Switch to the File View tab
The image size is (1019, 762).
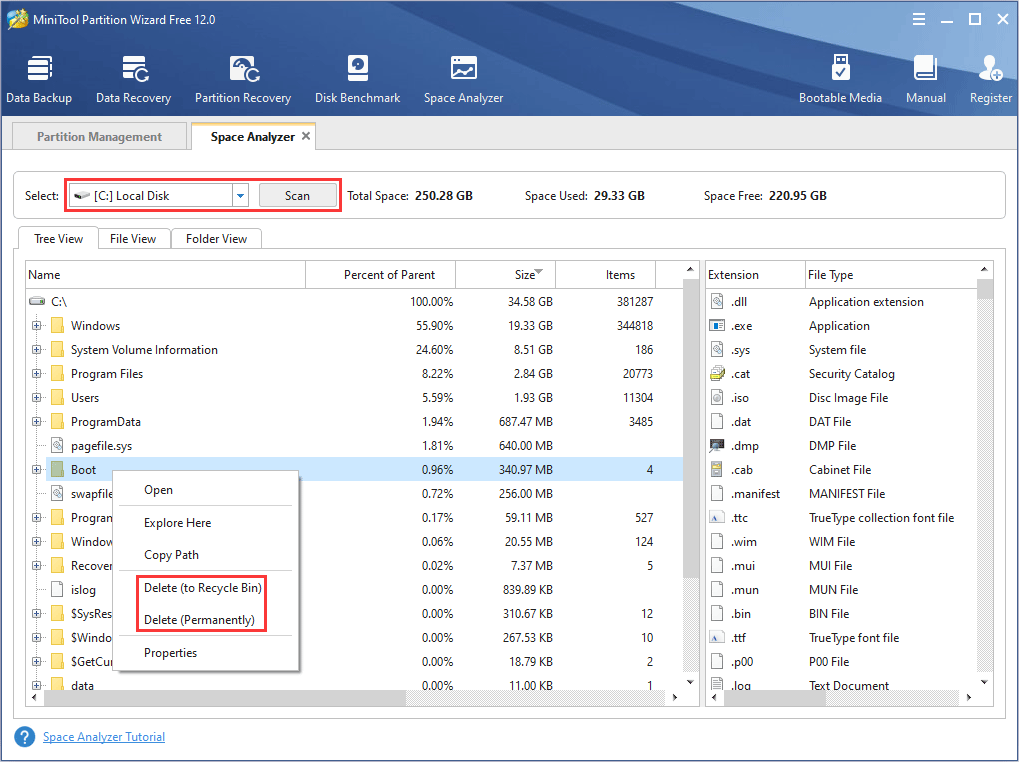133,238
